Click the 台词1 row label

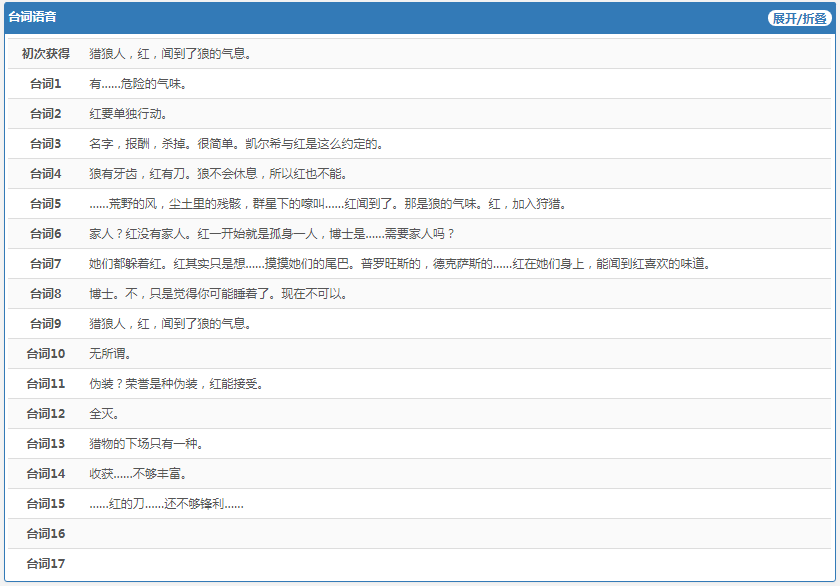pyautogui.click(x=46, y=84)
